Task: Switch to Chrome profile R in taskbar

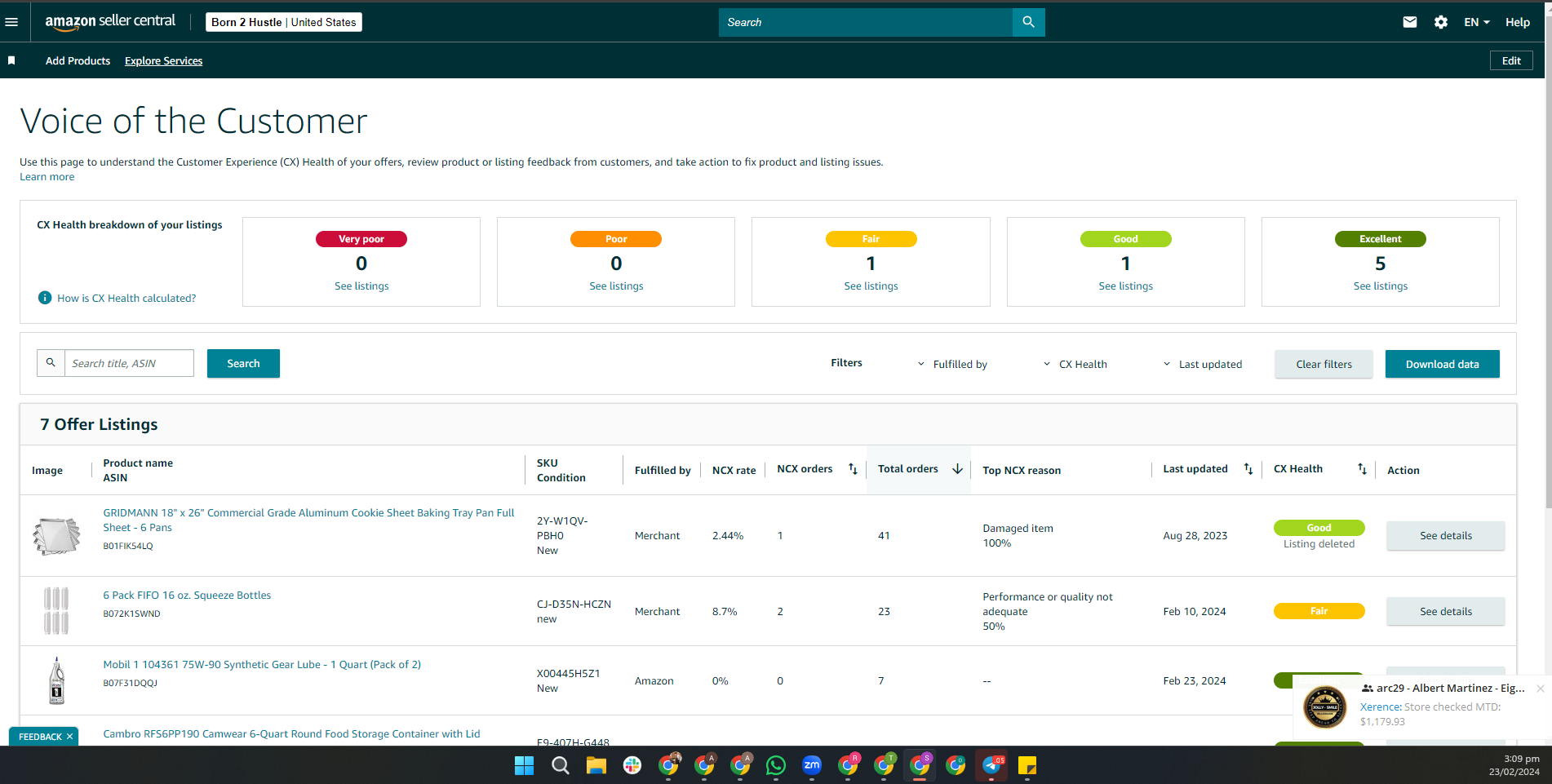Action: [848, 765]
